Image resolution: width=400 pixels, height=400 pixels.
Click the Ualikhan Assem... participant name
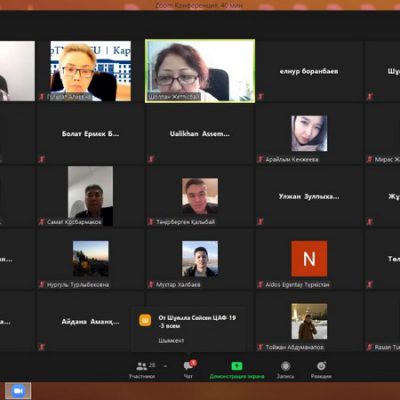(200, 134)
